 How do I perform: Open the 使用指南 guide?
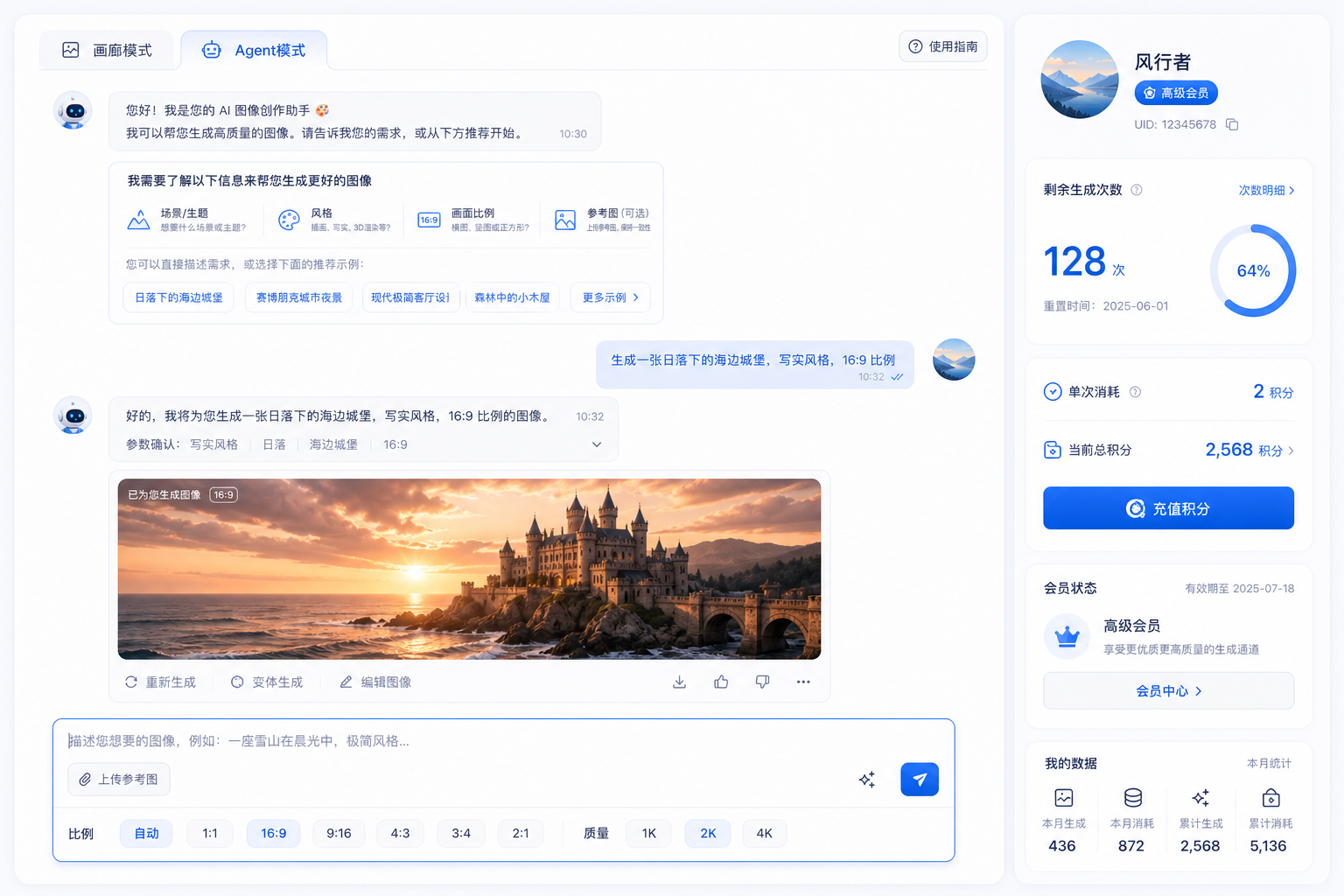pyautogui.click(x=942, y=46)
